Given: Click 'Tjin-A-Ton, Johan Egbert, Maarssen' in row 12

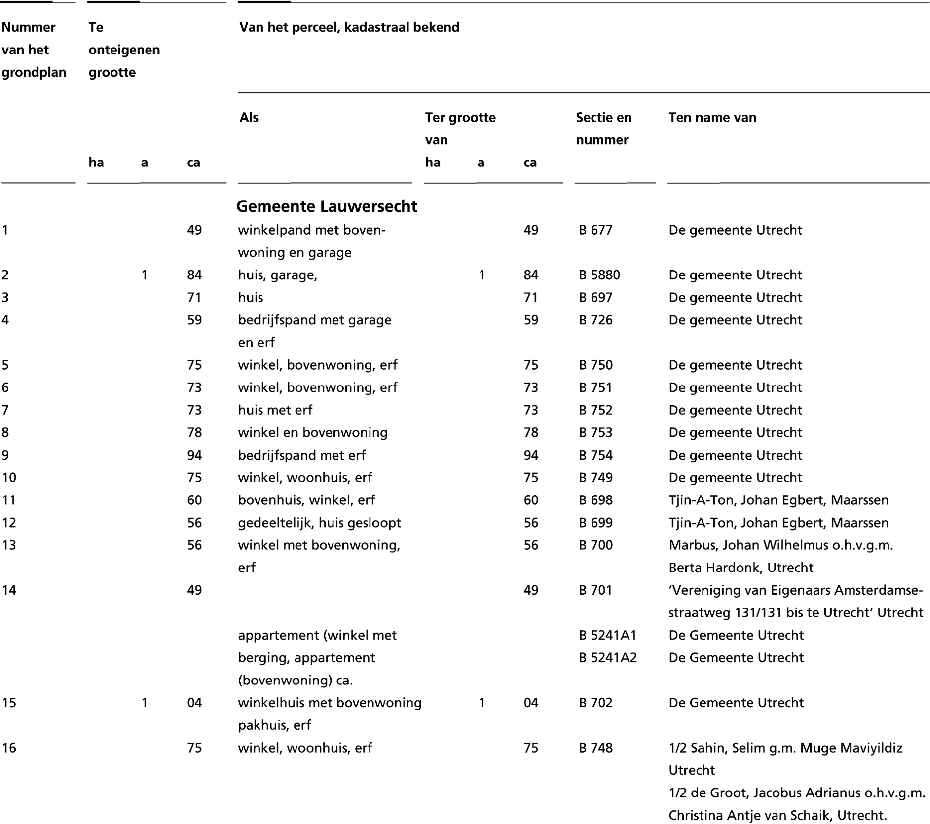Looking at the screenshot, I should click(x=778, y=524).
